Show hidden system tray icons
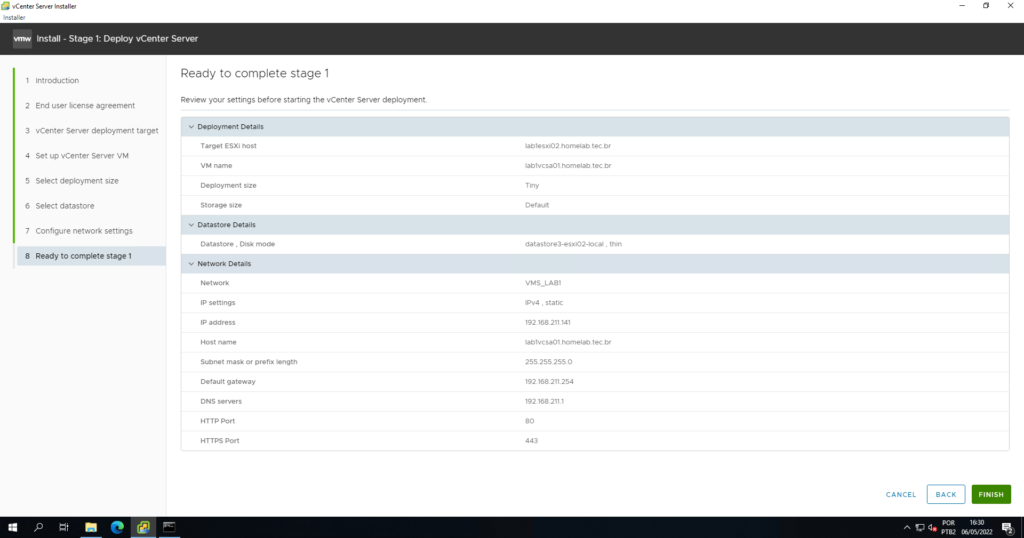This screenshot has width=1024, height=538. click(x=906, y=528)
